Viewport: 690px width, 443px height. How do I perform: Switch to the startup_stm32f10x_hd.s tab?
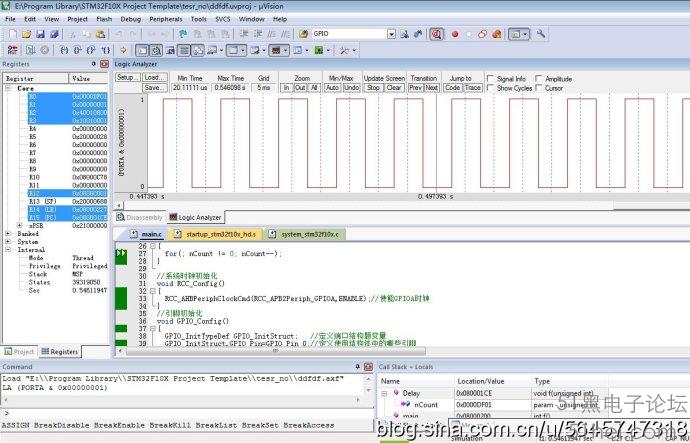coord(215,234)
